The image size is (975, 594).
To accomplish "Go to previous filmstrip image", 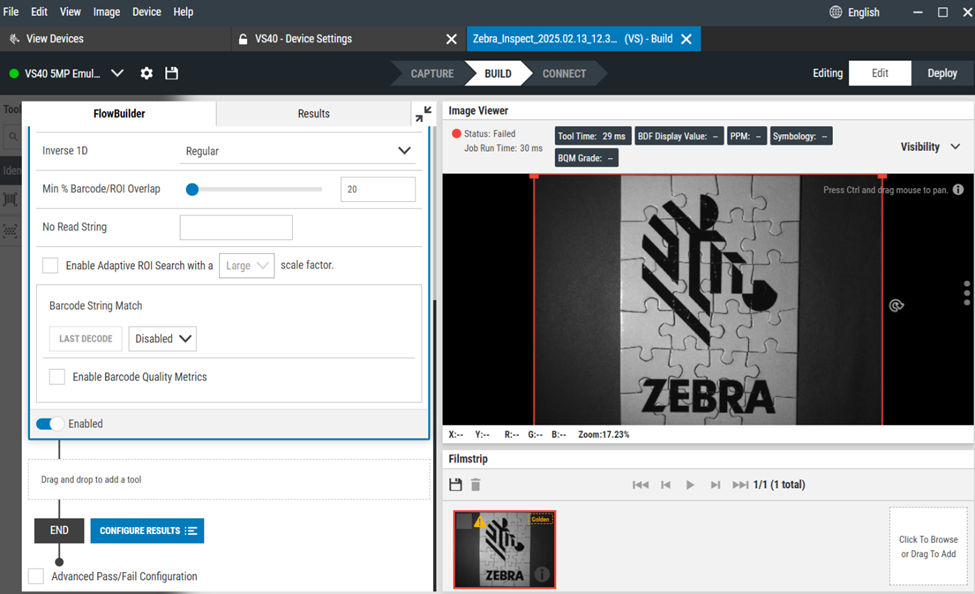I will click(665, 485).
